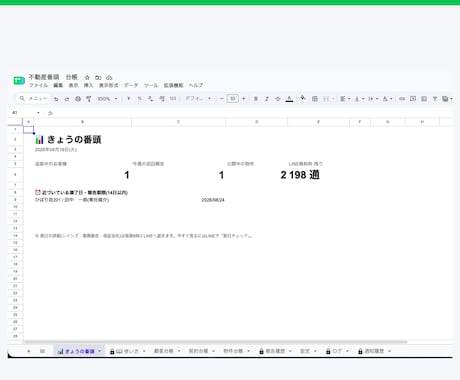Open the データ menu
460x380 pixels.
[x=131, y=85]
